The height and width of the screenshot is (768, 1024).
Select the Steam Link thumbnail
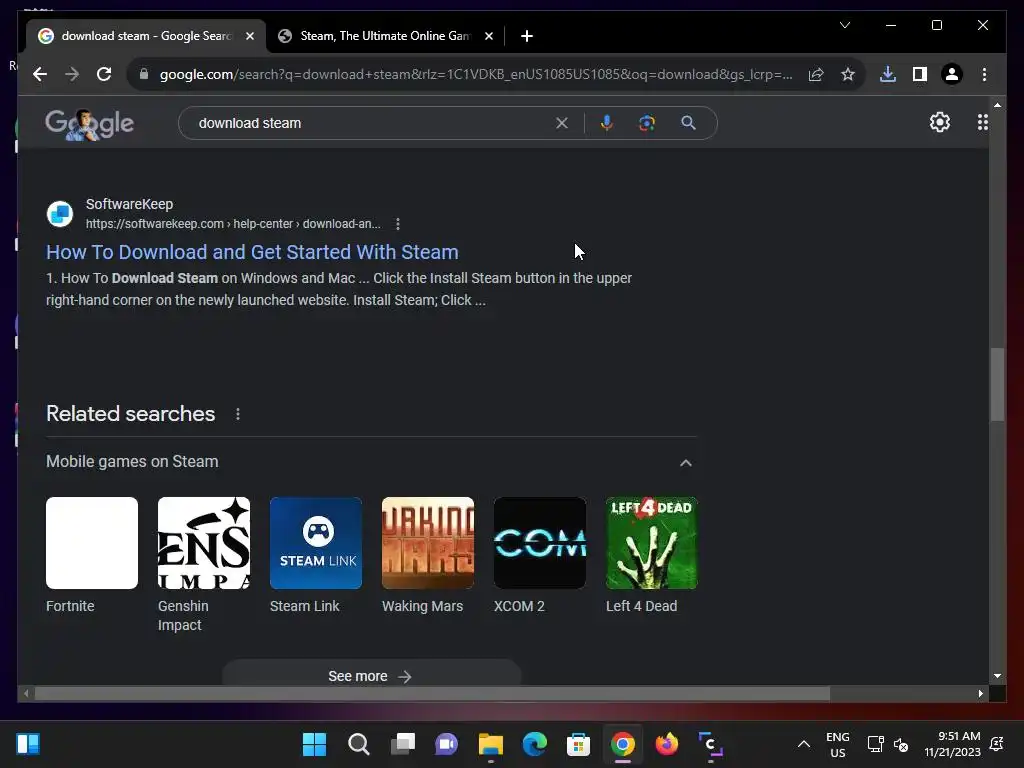tap(316, 543)
